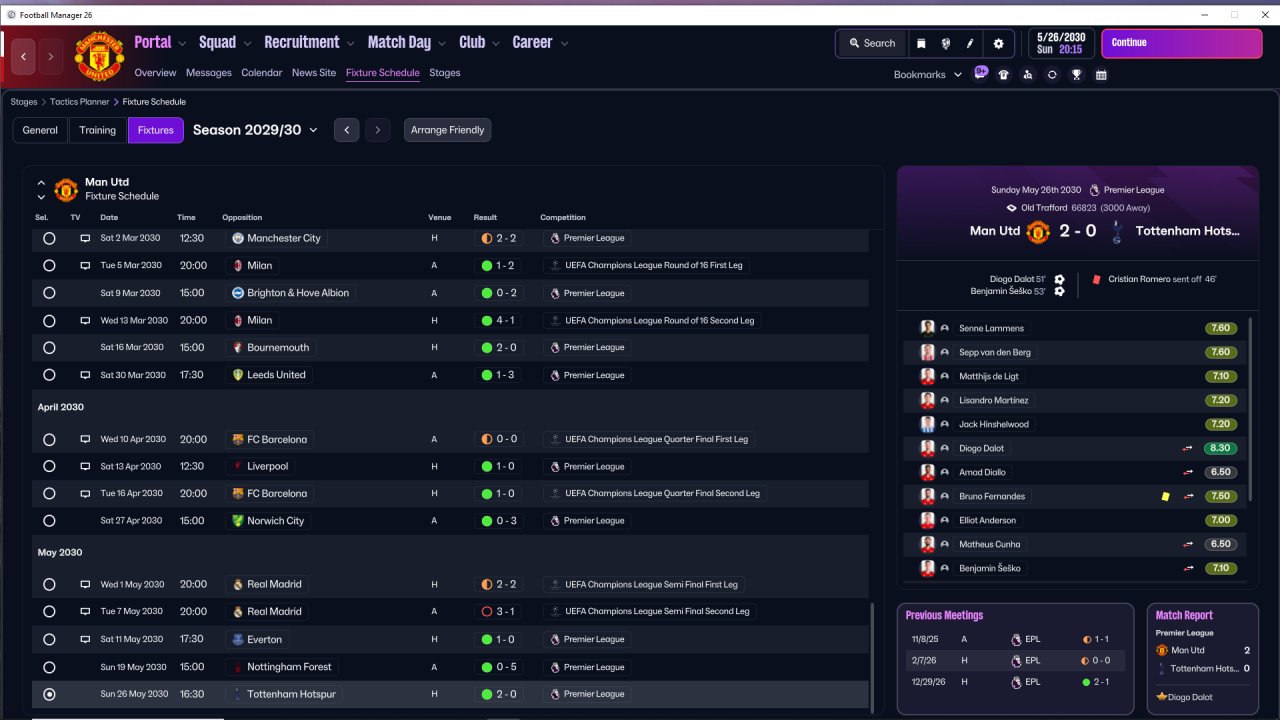
Task: Click the 12/29/26 previous meeting row
Action: (x=1015, y=682)
